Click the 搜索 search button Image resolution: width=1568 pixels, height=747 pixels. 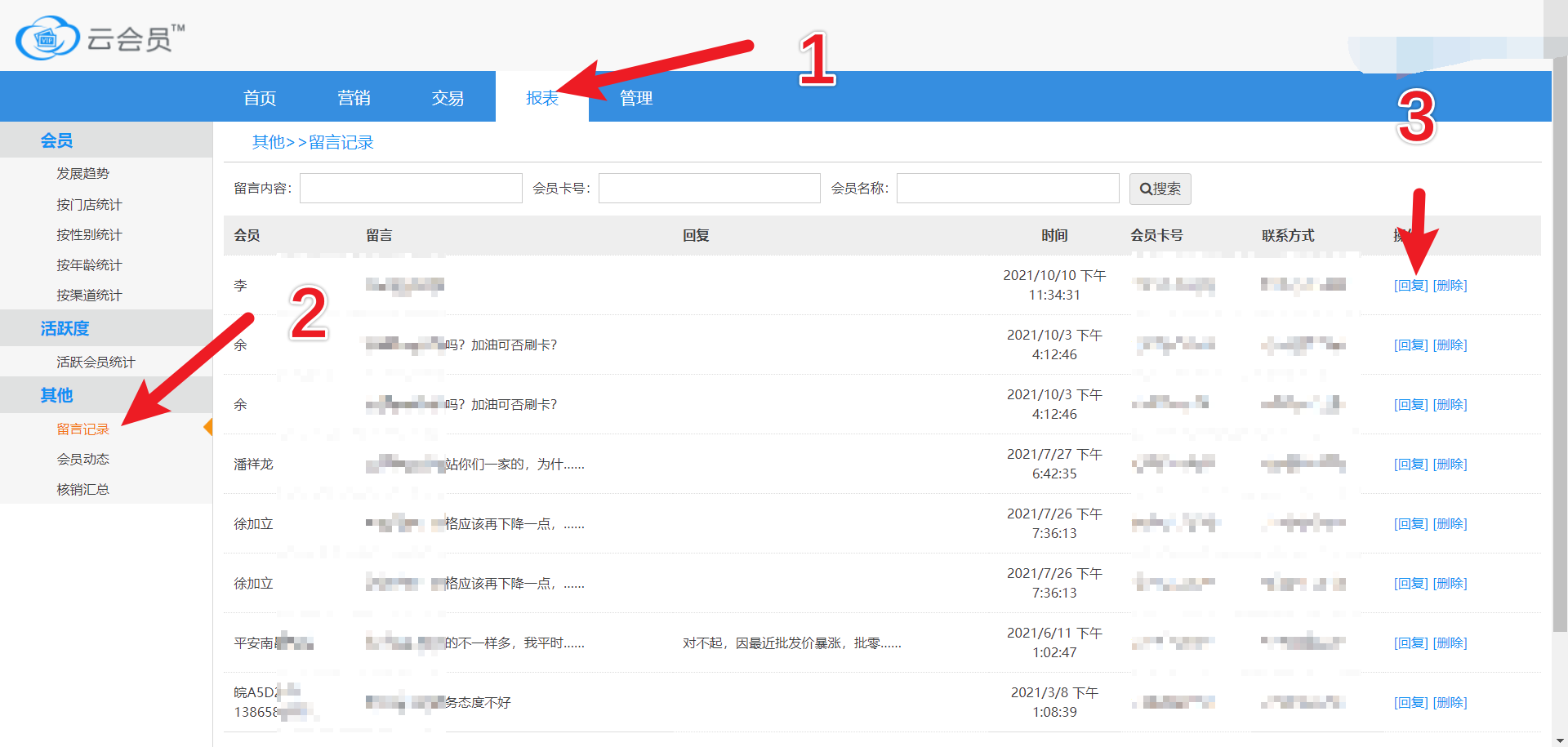1160,189
